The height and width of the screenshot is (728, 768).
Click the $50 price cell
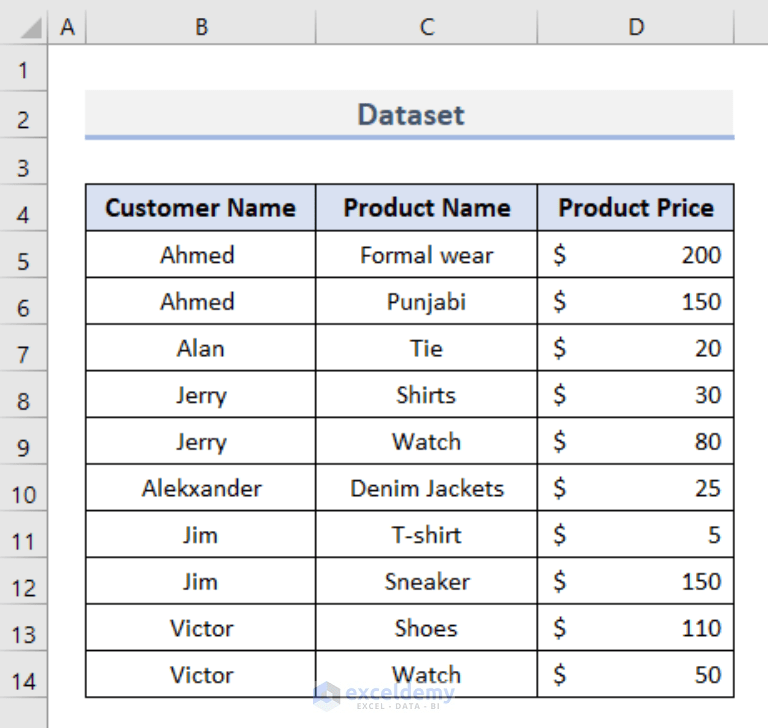tap(636, 675)
